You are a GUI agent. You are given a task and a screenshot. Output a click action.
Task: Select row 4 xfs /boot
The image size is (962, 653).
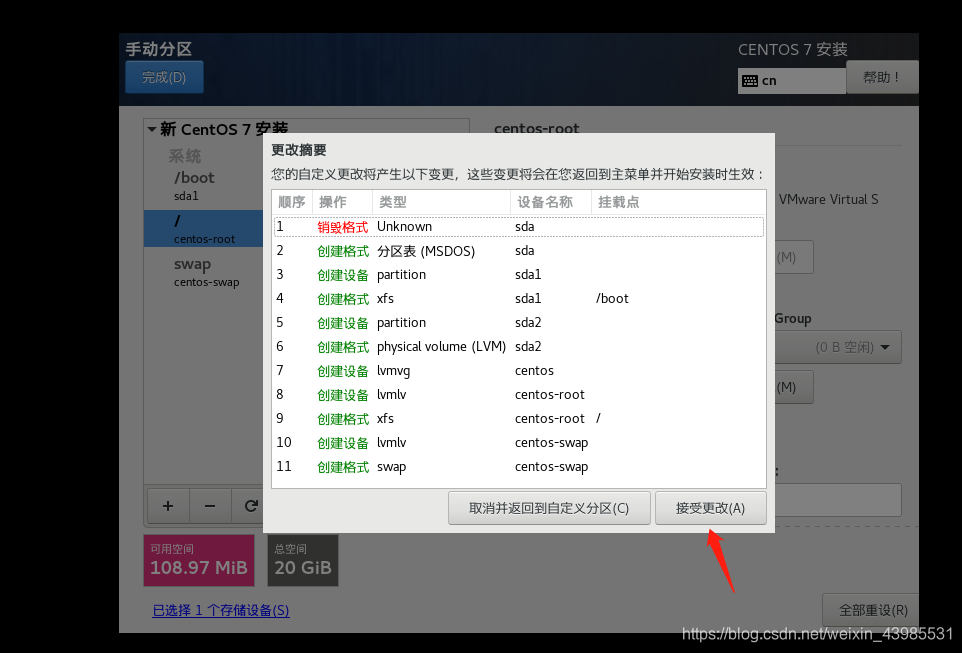(519, 298)
